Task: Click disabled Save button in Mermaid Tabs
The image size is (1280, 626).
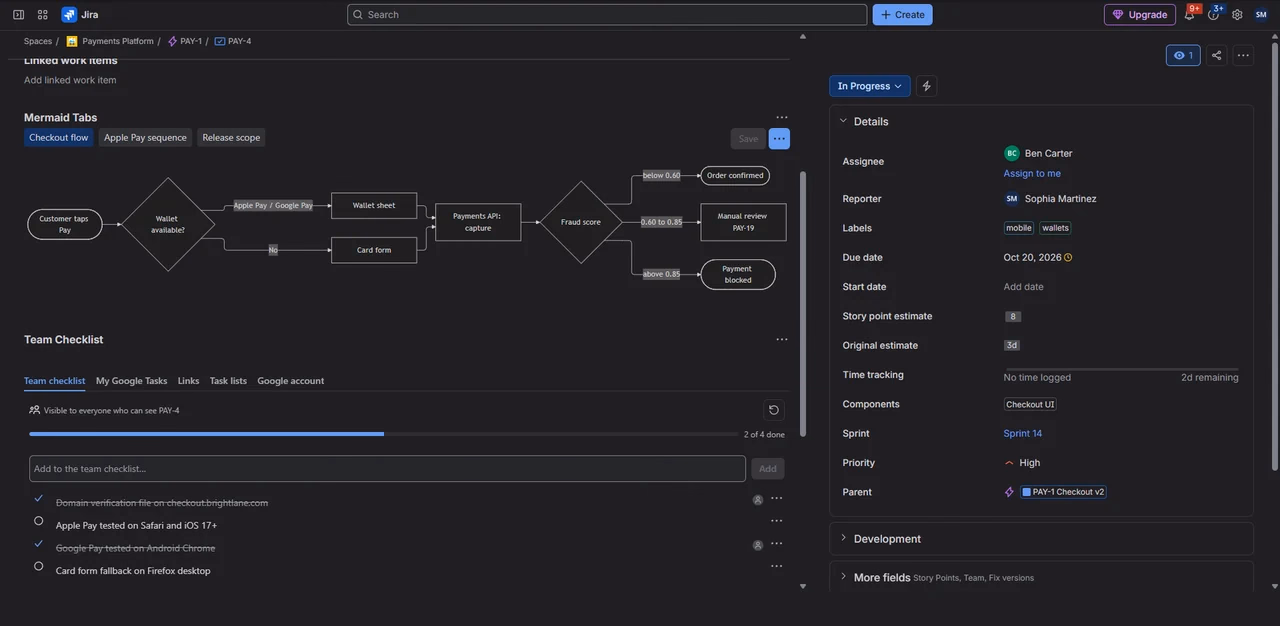Action: (x=748, y=139)
